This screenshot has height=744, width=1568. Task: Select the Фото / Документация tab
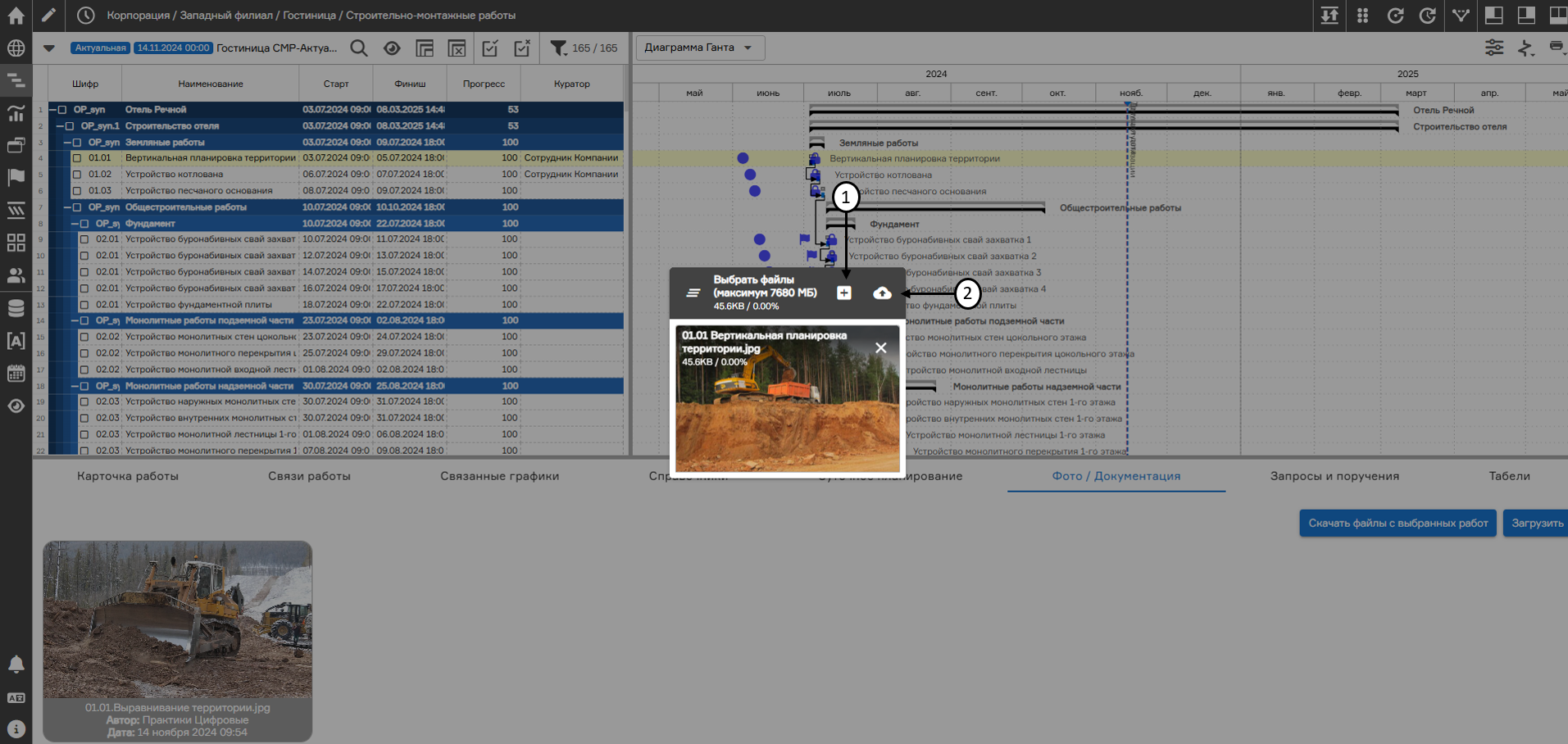pyautogui.click(x=1116, y=476)
